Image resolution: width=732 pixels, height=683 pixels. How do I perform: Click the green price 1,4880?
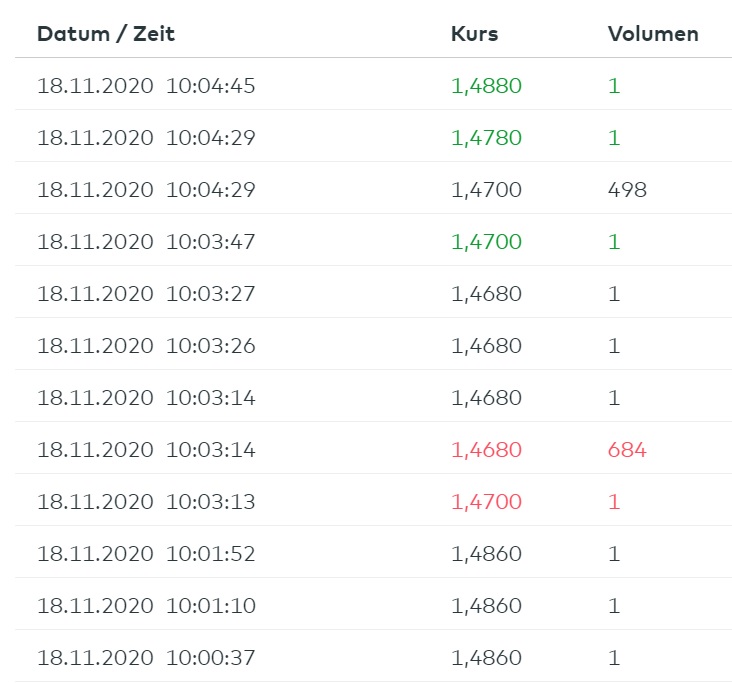tap(486, 86)
